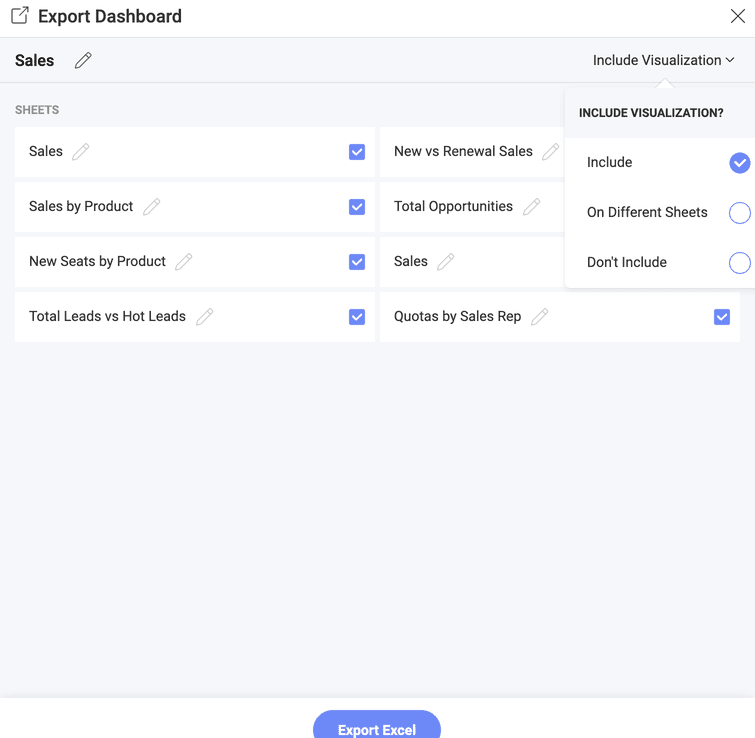Rename the New vs Renewal Sales sheet pencil
The height and width of the screenshot is (738, 755).
coord(550,152)
